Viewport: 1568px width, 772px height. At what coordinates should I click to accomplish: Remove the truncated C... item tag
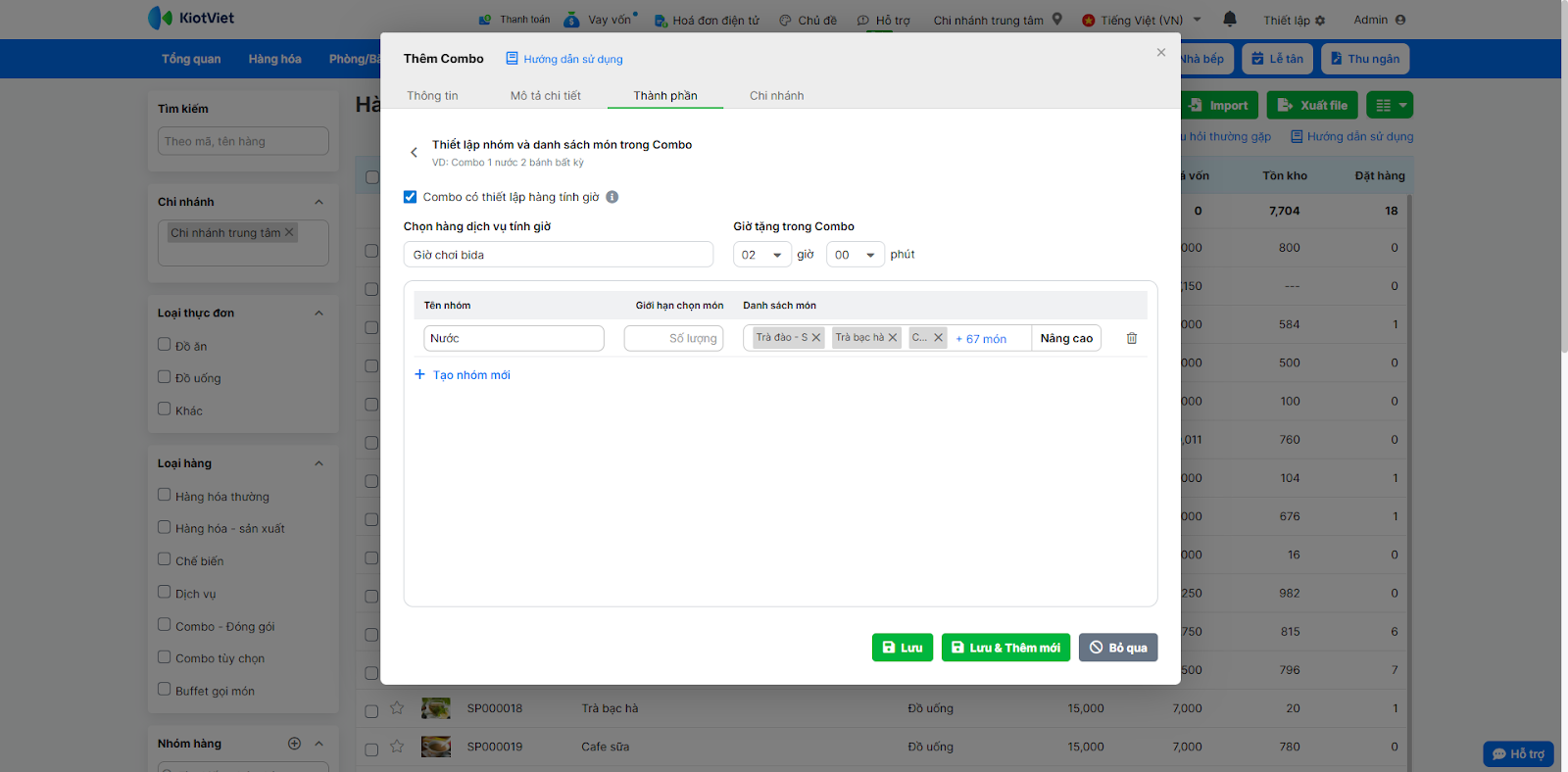(938, 337)
